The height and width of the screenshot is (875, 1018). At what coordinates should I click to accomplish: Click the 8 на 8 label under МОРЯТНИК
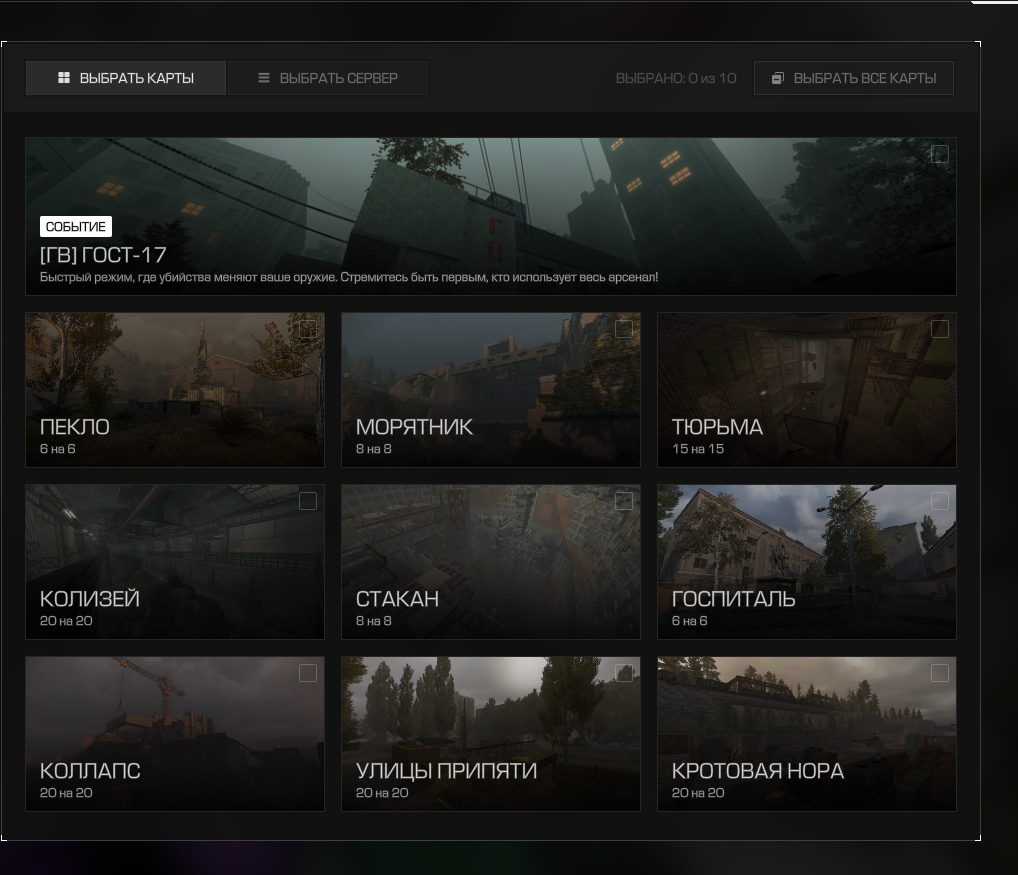click(374, 449)
